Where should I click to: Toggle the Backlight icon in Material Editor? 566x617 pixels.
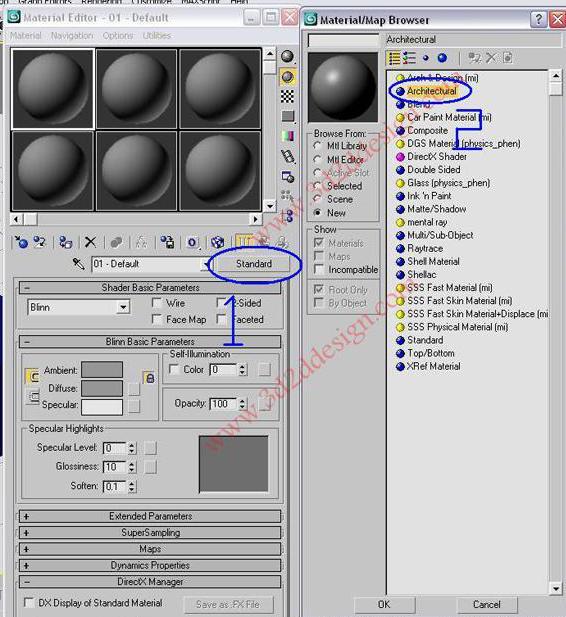pos(287,76)
